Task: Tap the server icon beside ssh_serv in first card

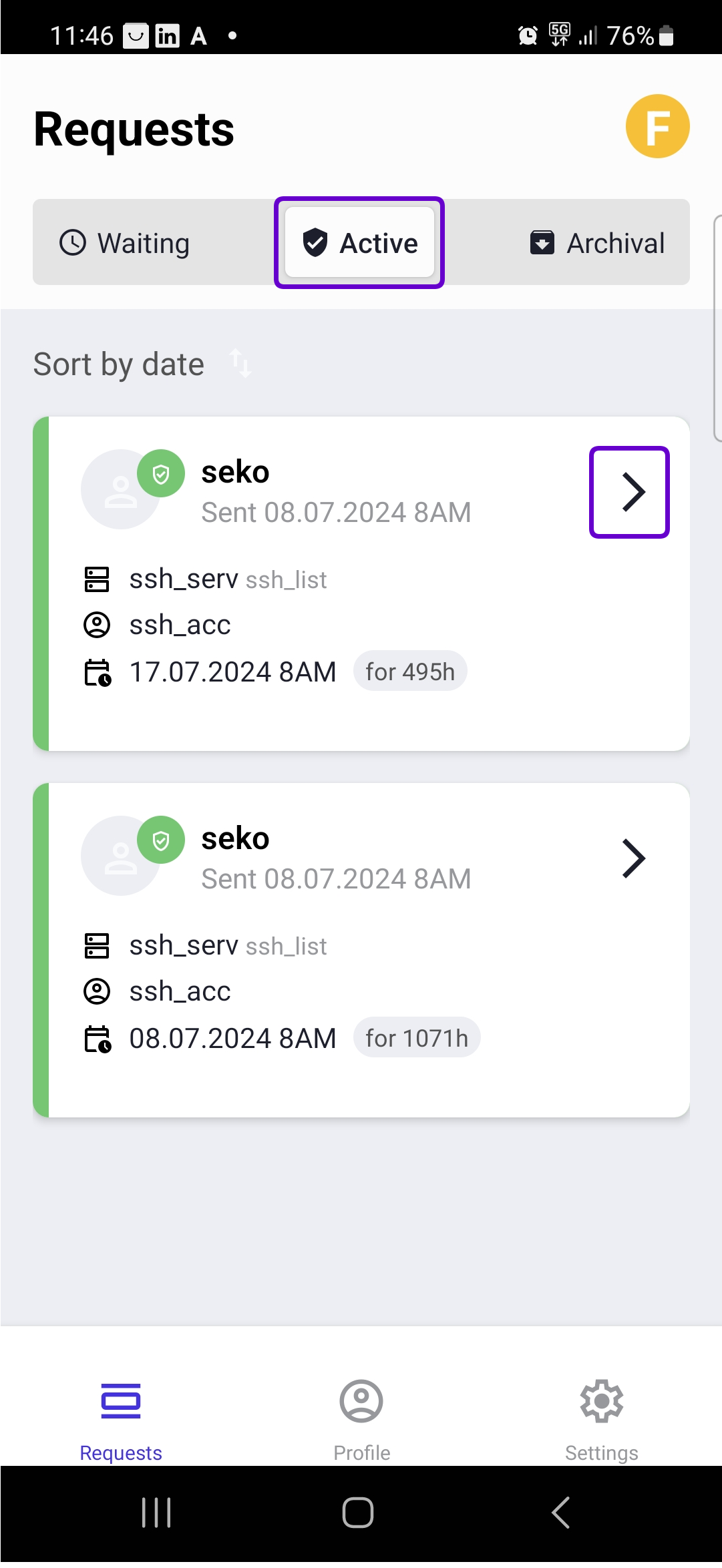Action: pyautogui.click(x=97, y=579)
